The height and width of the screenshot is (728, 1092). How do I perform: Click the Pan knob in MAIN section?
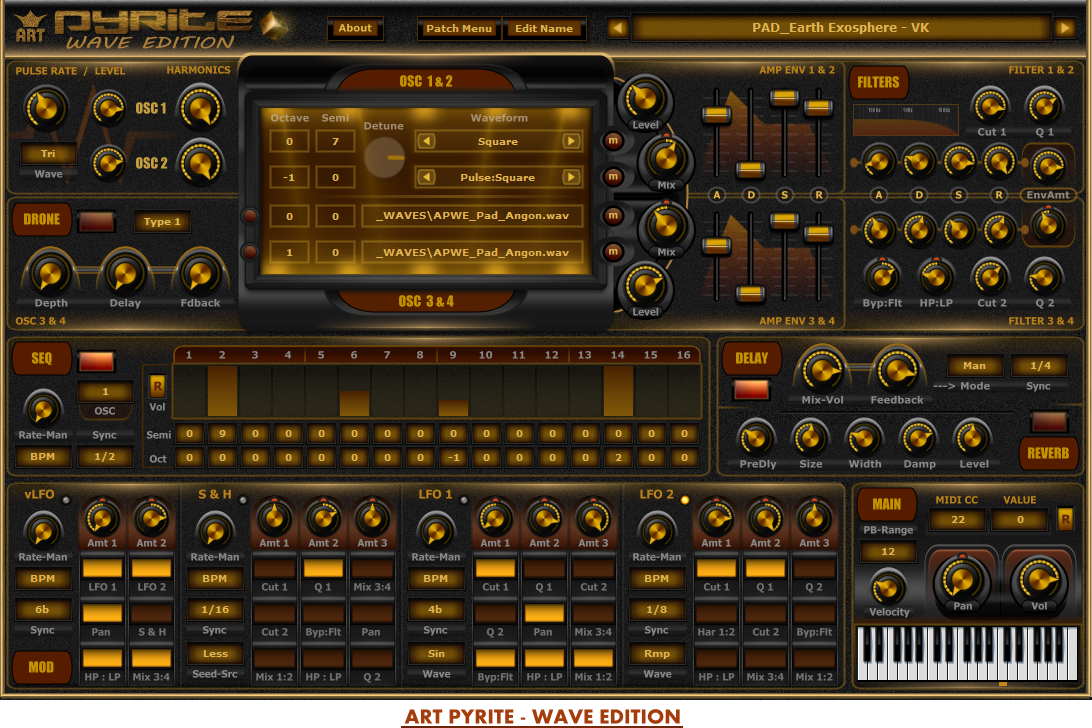click(960, 577)
